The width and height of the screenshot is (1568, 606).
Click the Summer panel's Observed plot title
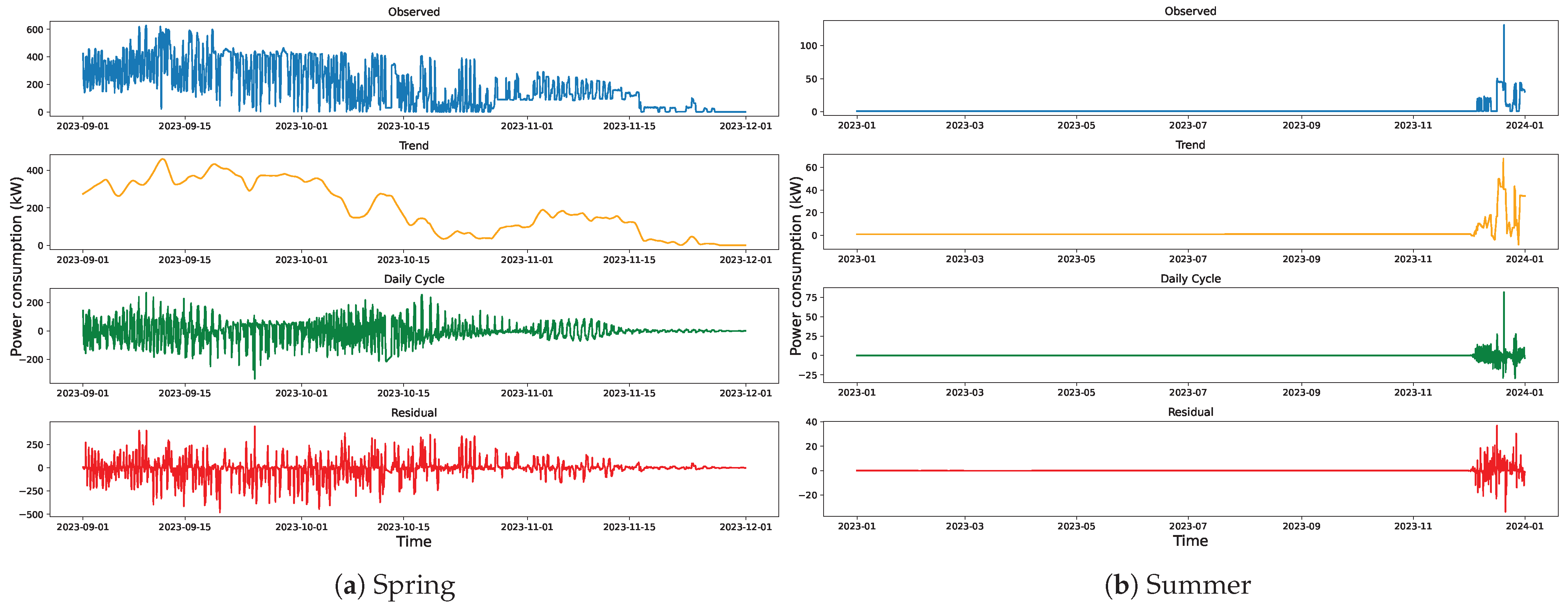coord(1190,11)
